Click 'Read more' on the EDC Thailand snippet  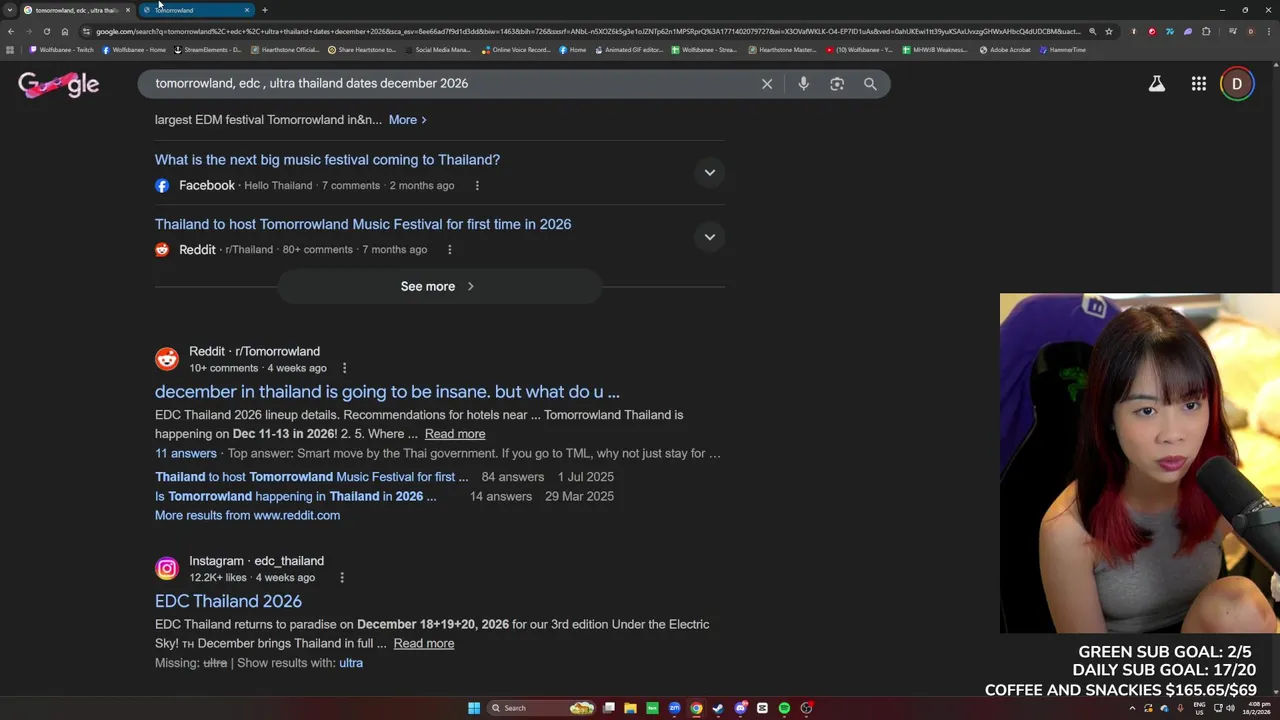424,643
